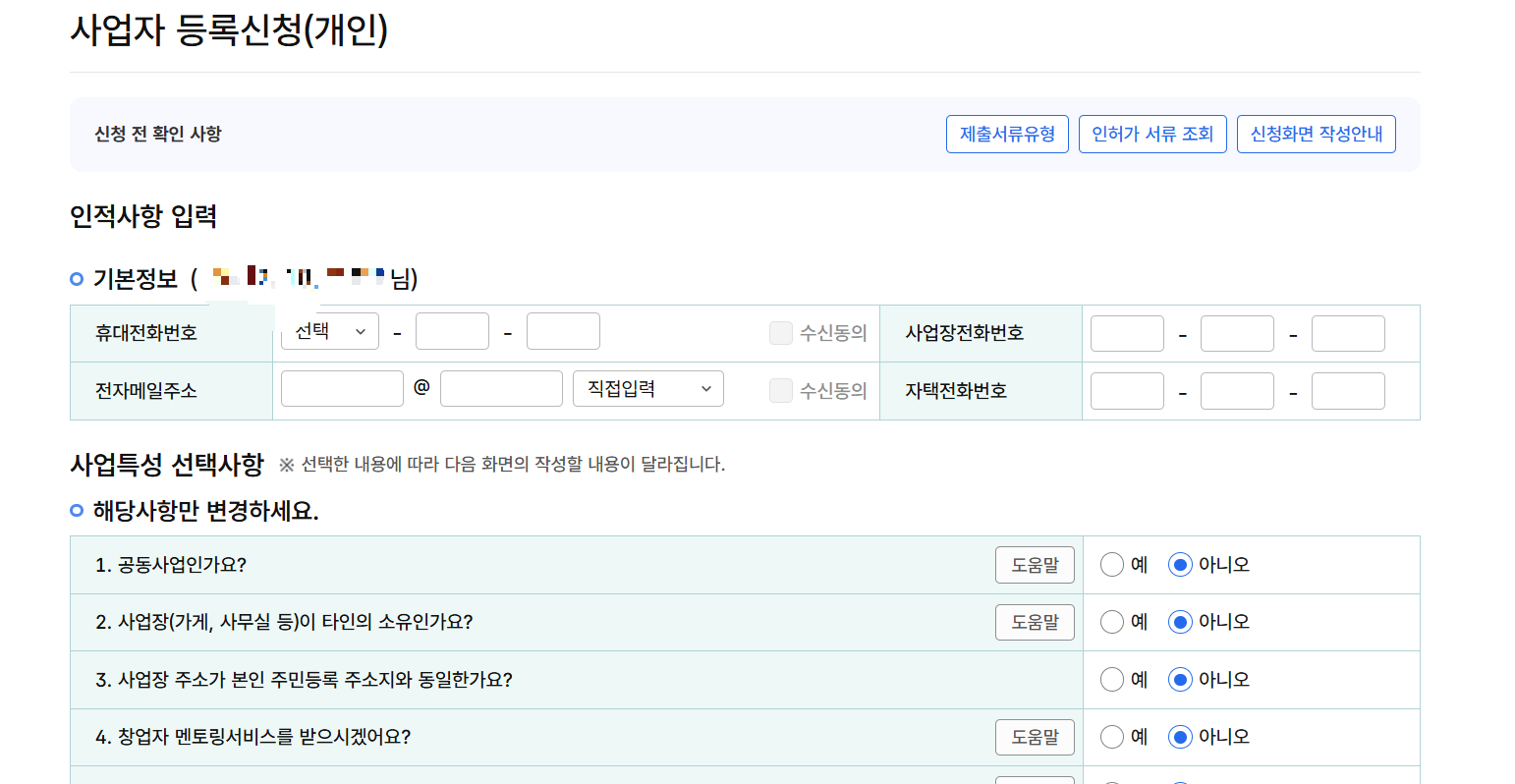The image size is (1515, 784).
Task: Click the 신청 전 확인 사항 text
Action: pos(158,134)
